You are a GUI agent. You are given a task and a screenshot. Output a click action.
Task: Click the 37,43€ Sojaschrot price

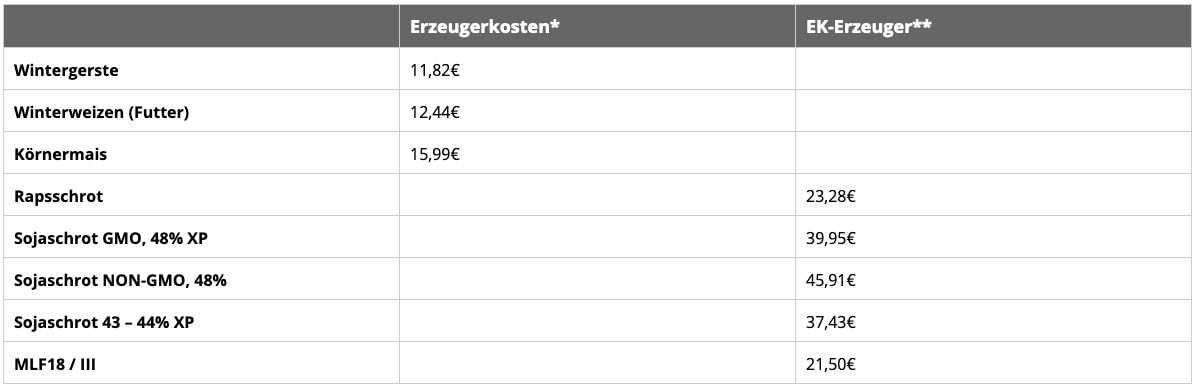831,322
